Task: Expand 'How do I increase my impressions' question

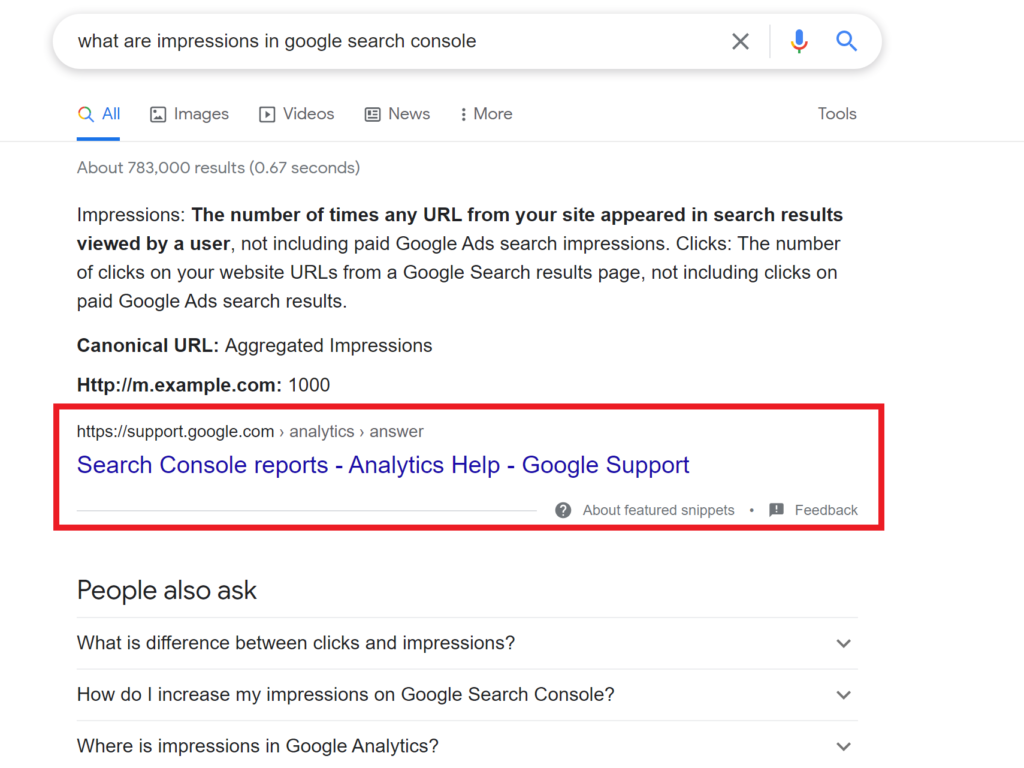Action: pyautogui.click(x=467, y=695)
